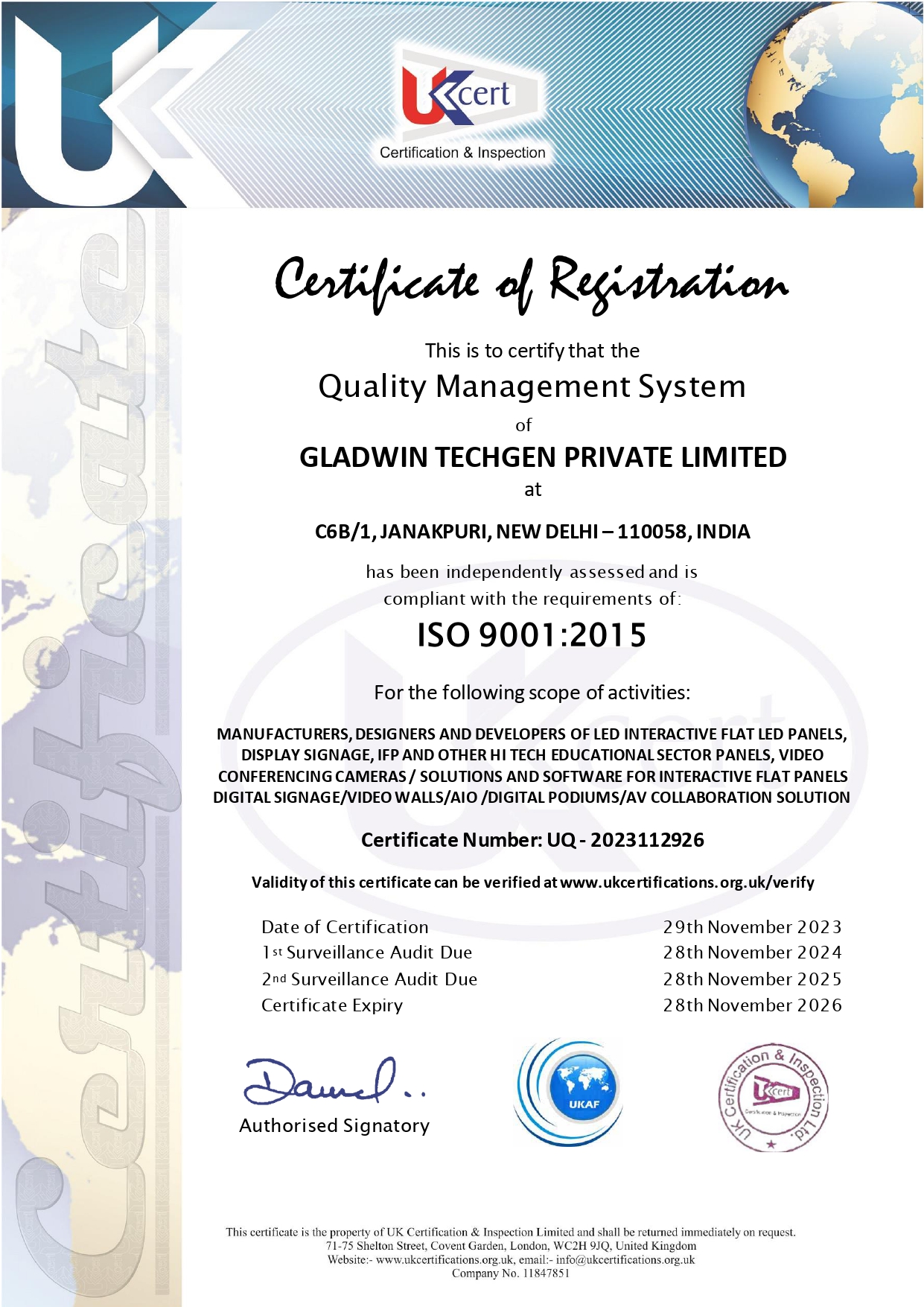The image size is (924, 1307).
Task: Select the company name GLADWIN TECHGEN PRIVATE LIMITED
Action: [x=543, y=457]
